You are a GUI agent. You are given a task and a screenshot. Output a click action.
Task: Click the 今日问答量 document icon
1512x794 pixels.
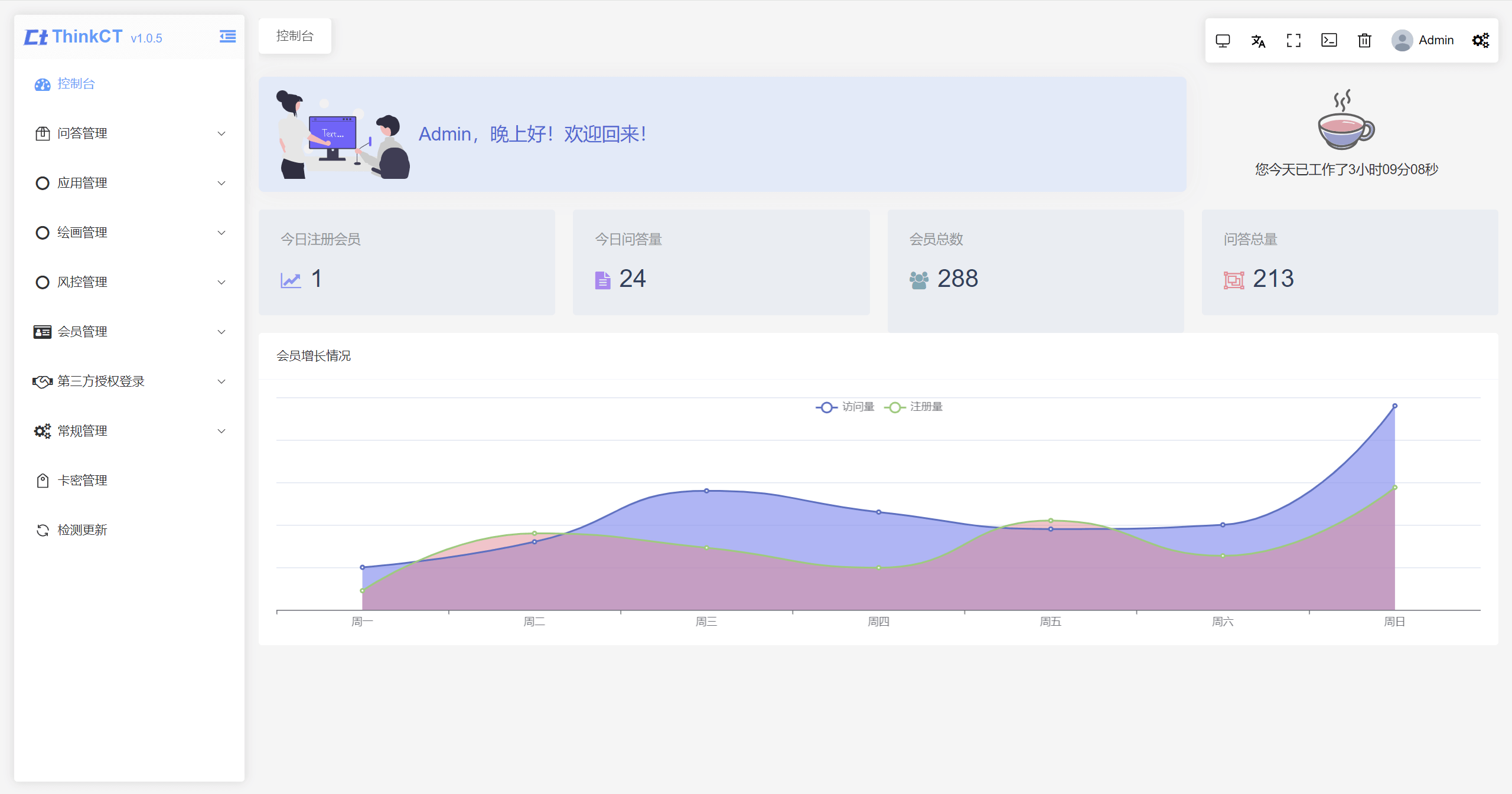coord(602,280)
